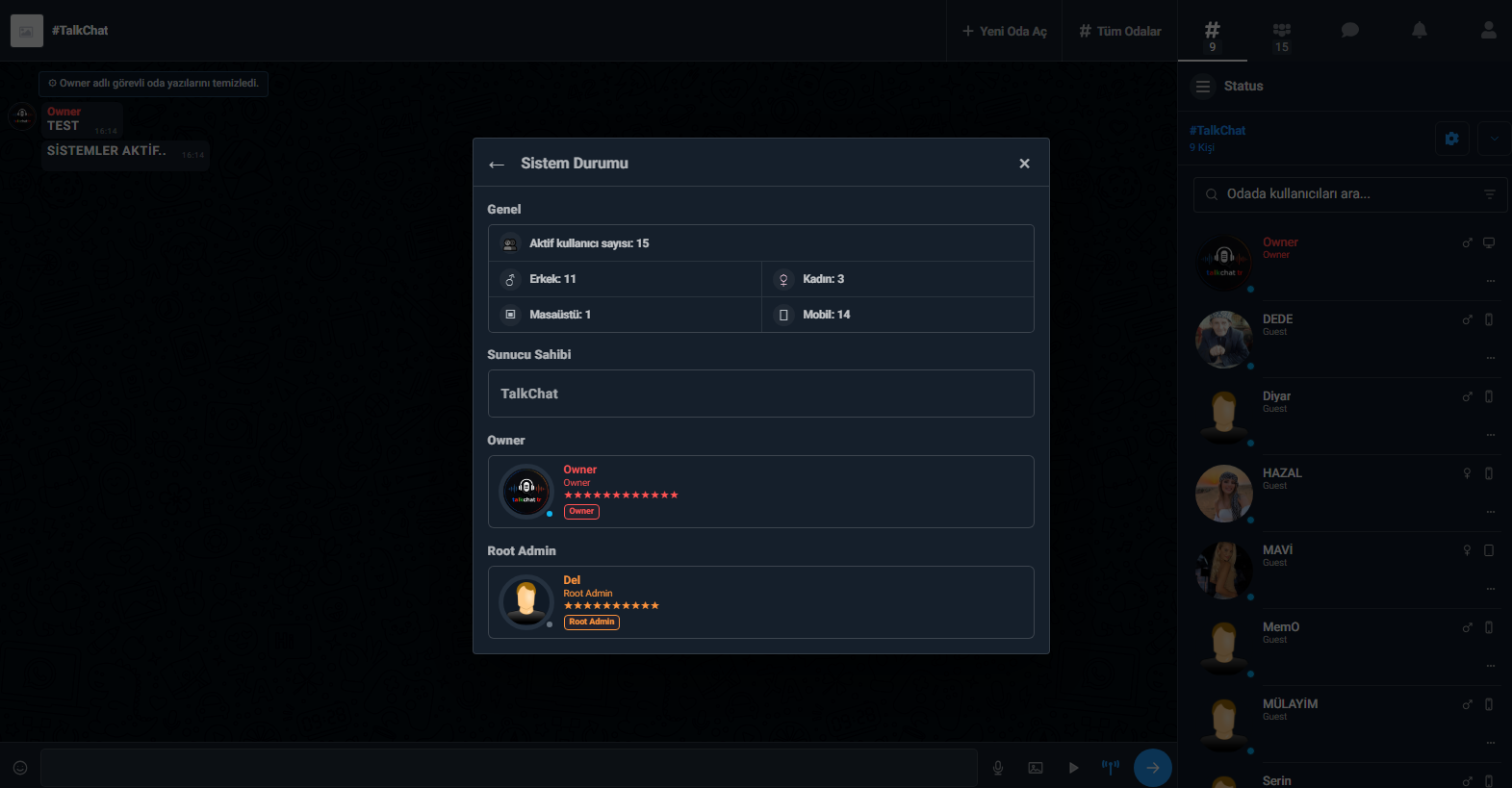Click the 'Erkek: 11' statistic
The image size is (1512, 788).
click(x=626, y=279)
